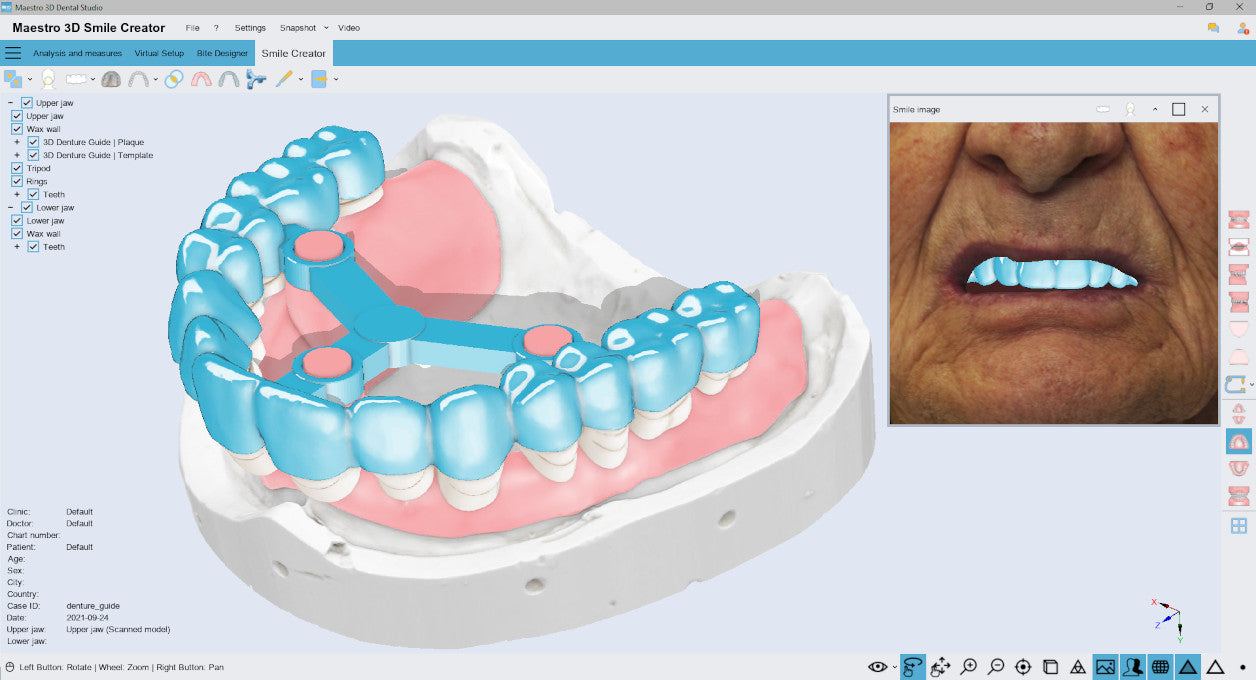
Task: Click the gray dental arch icon
Action: click(x=139, y=79)
